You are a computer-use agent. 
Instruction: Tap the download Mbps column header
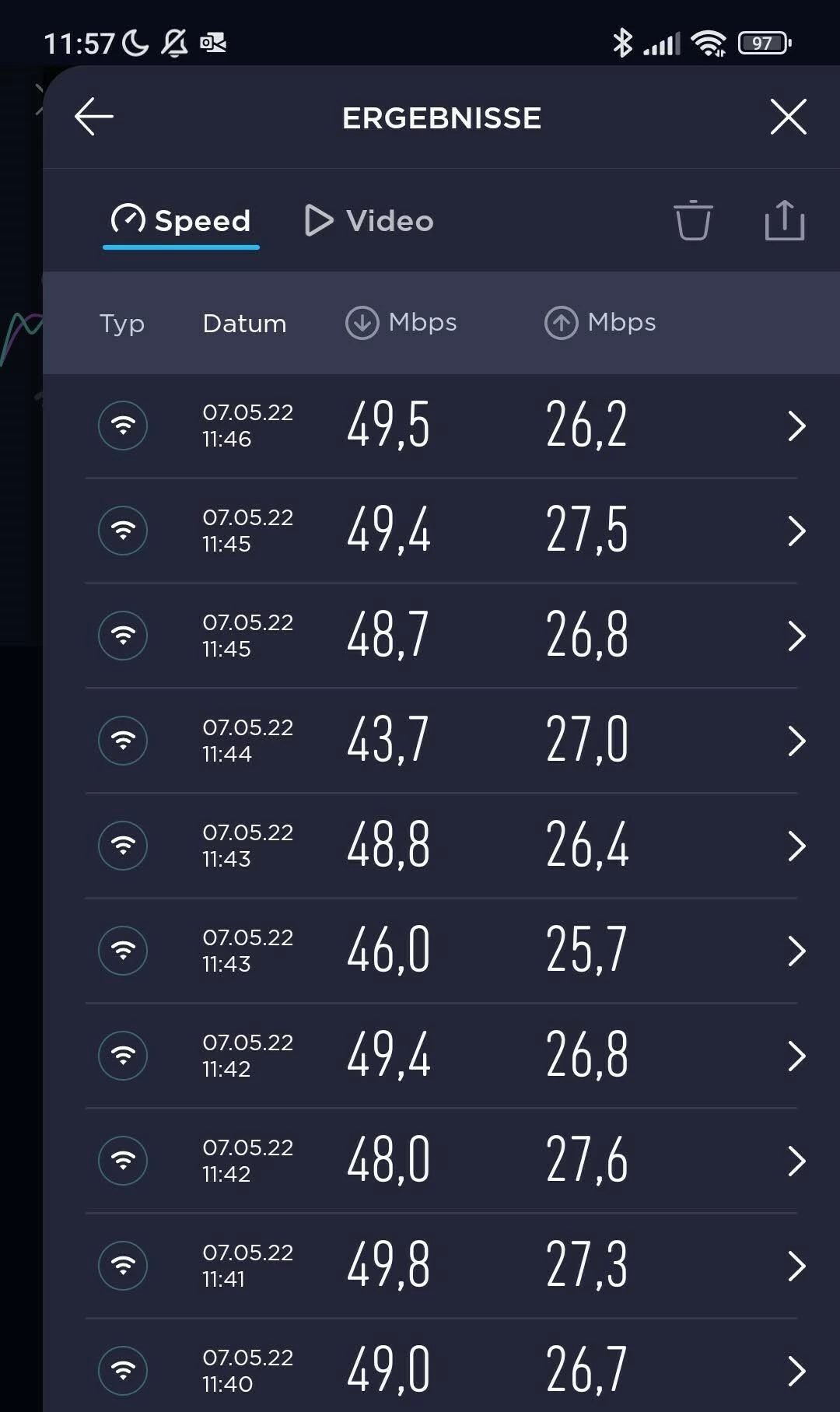click(401, 322)
